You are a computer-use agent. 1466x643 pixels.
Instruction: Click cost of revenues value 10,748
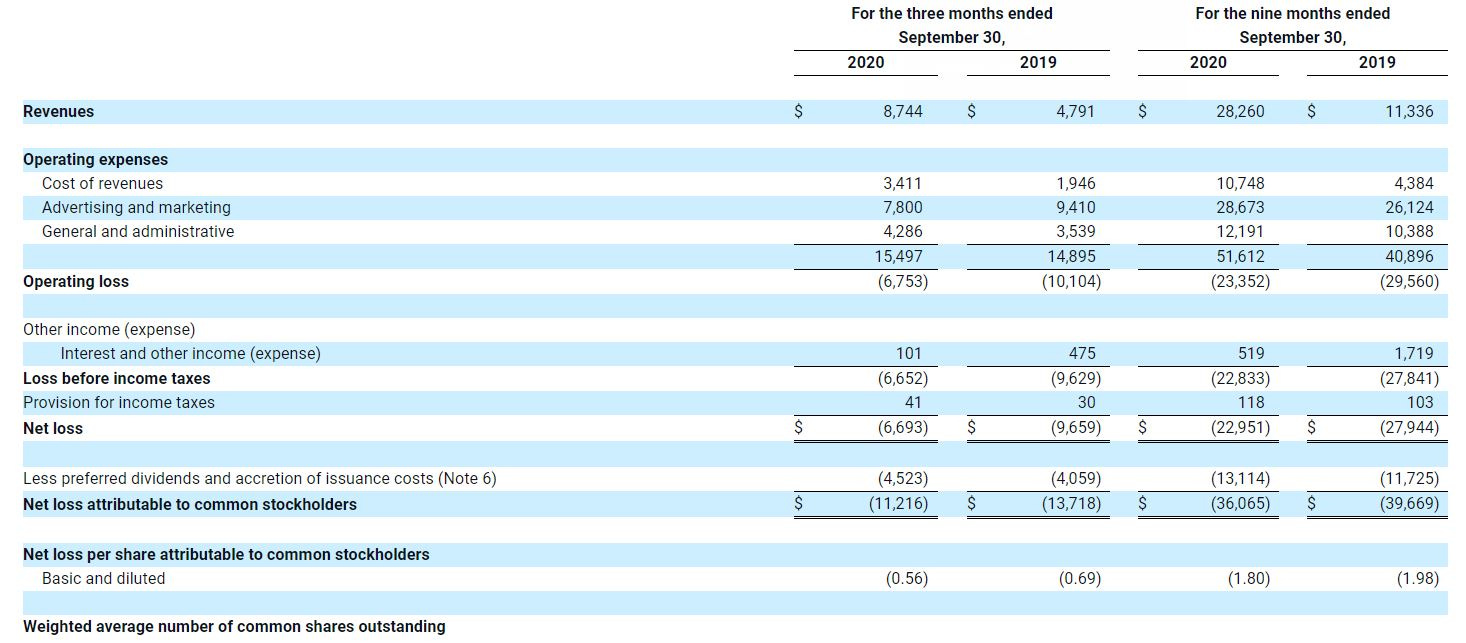[1240, 184]
